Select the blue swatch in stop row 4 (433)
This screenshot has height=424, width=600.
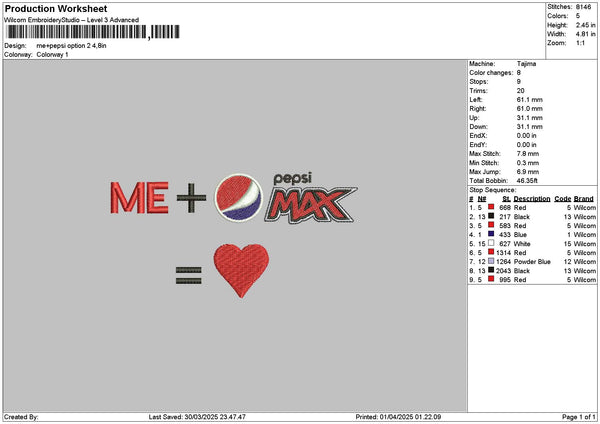point(491,234)
